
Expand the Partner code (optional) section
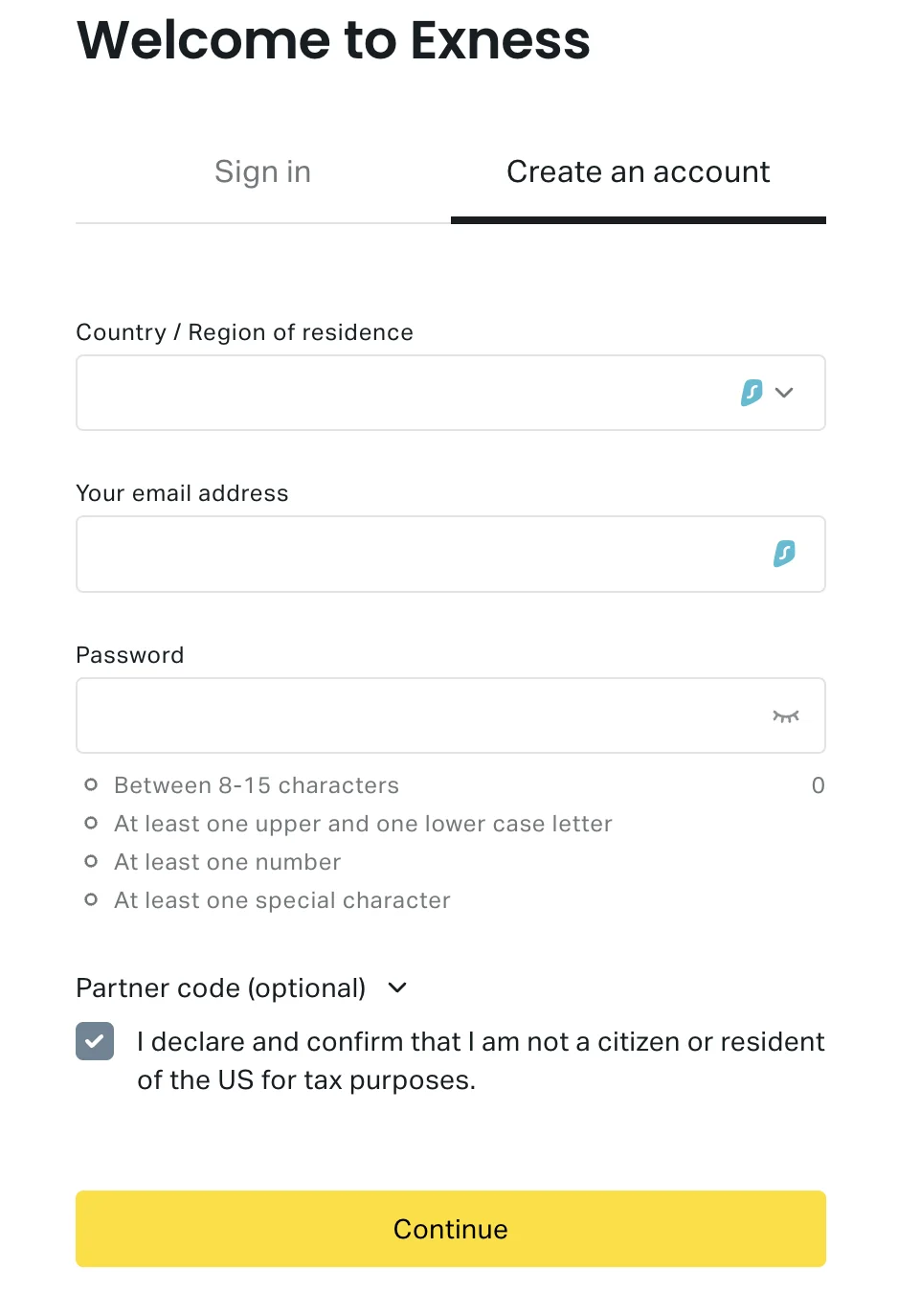coord(220,987)
